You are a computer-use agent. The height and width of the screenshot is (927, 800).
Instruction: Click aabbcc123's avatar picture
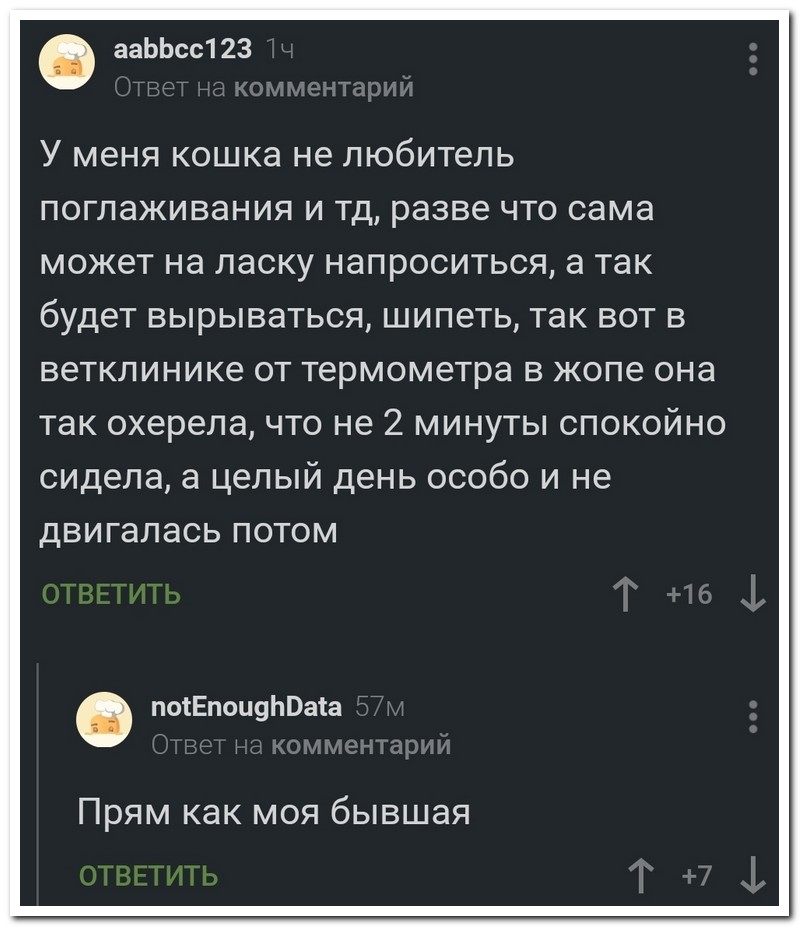pos(66,62)
